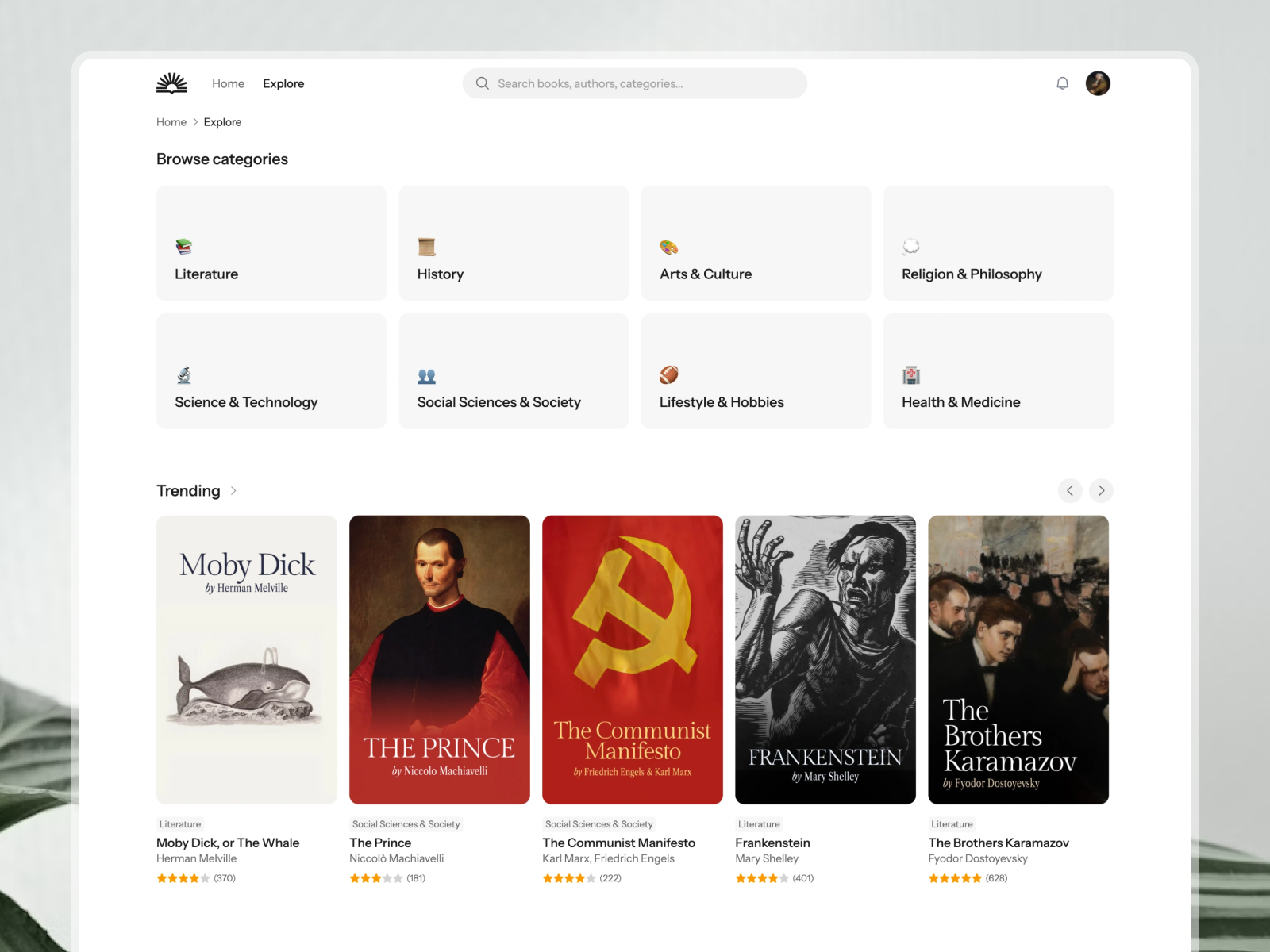Go to next trending books arrow
Image resolution: width=1270 pixels, height=952 pixels.
(1101, 490)
